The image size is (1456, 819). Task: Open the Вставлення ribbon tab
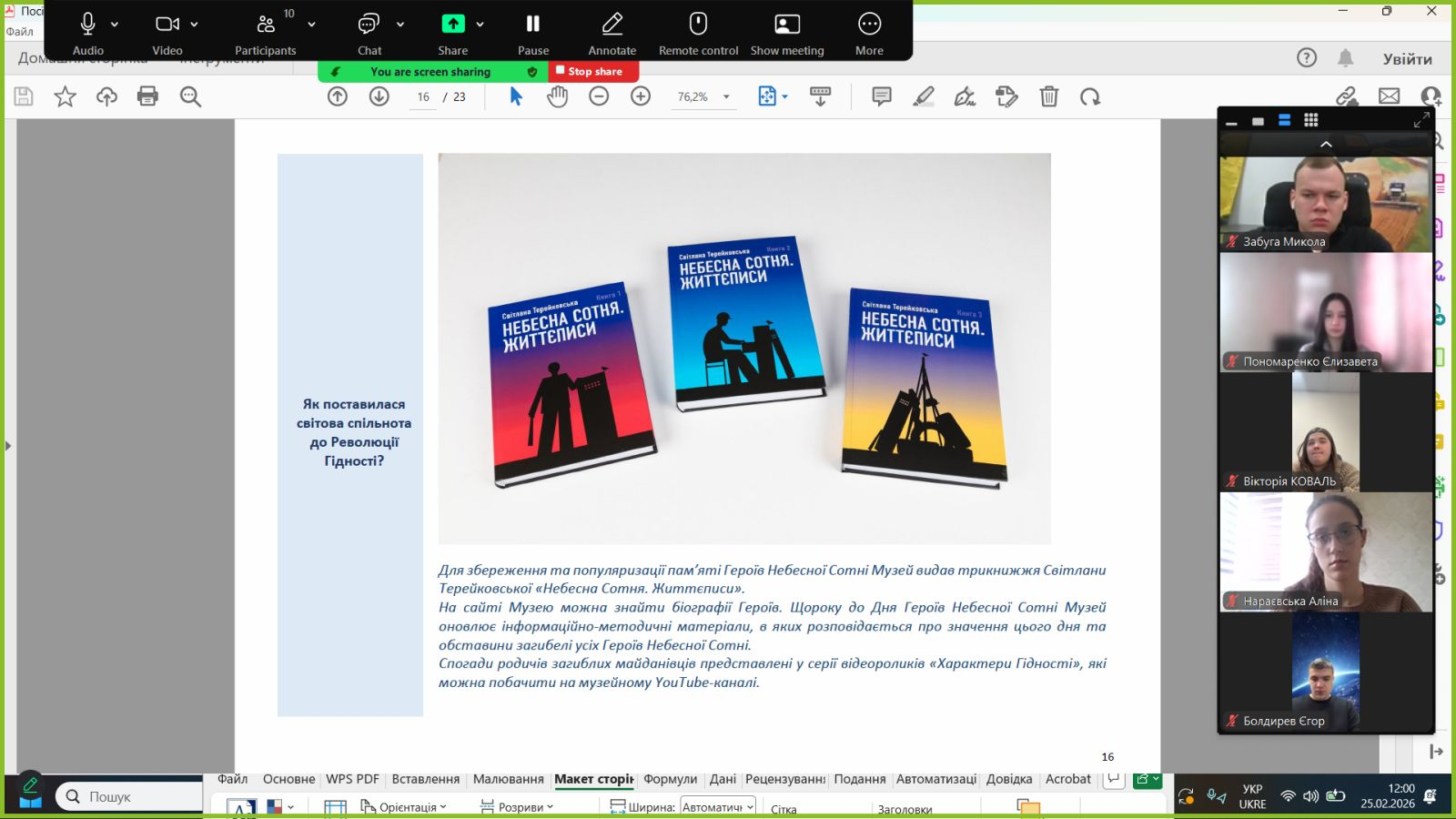[425, 779]
